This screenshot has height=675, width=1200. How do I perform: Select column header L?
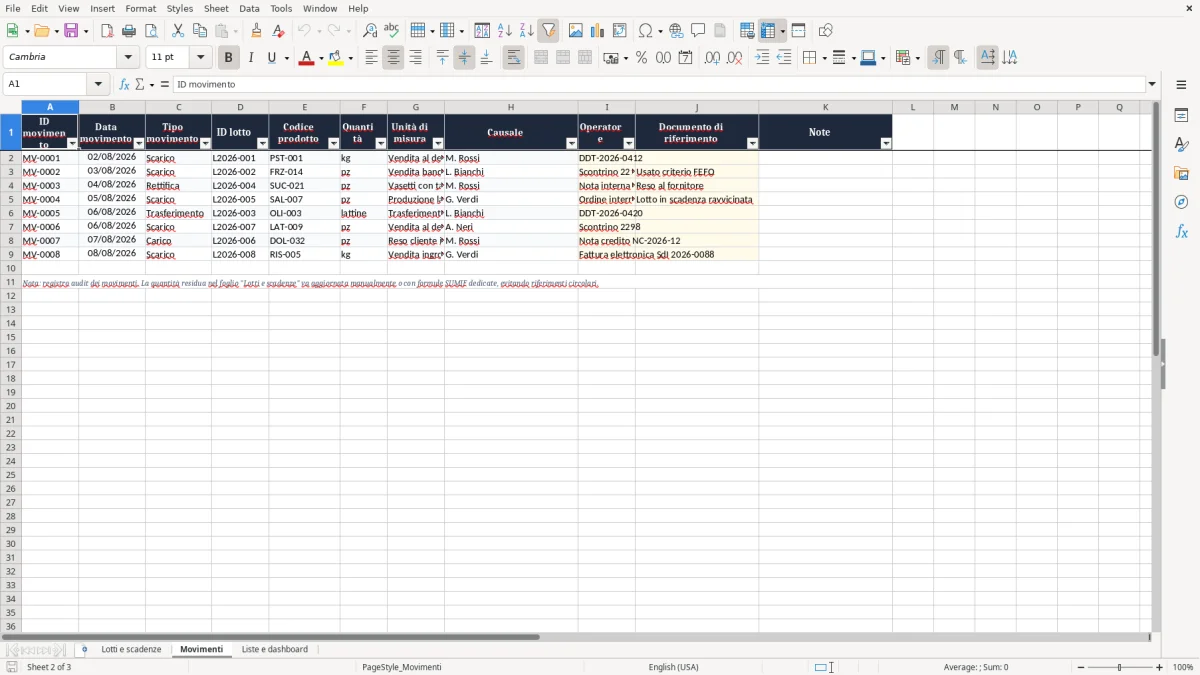tap(912, 107)
